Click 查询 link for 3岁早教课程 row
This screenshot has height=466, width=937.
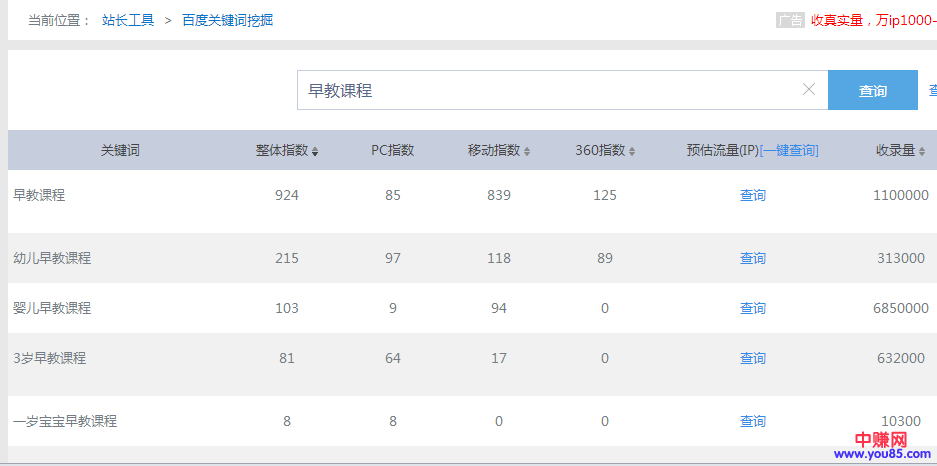(x=752, y=358)
